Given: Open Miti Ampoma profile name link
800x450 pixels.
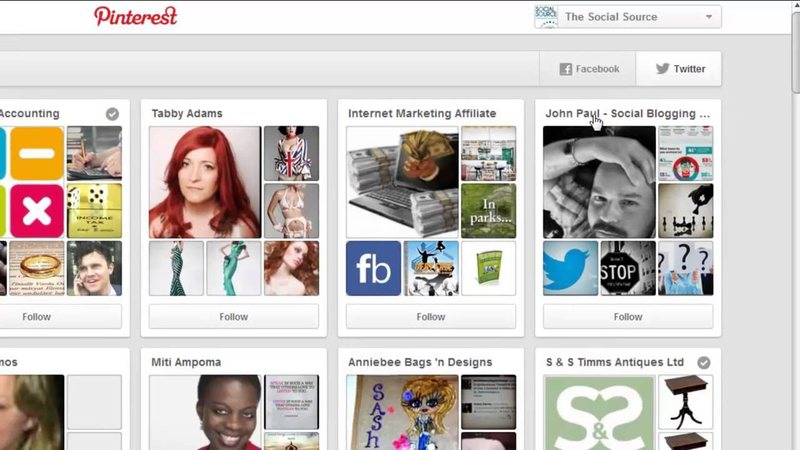Looking at the screenshot, I should click(186, 362).
